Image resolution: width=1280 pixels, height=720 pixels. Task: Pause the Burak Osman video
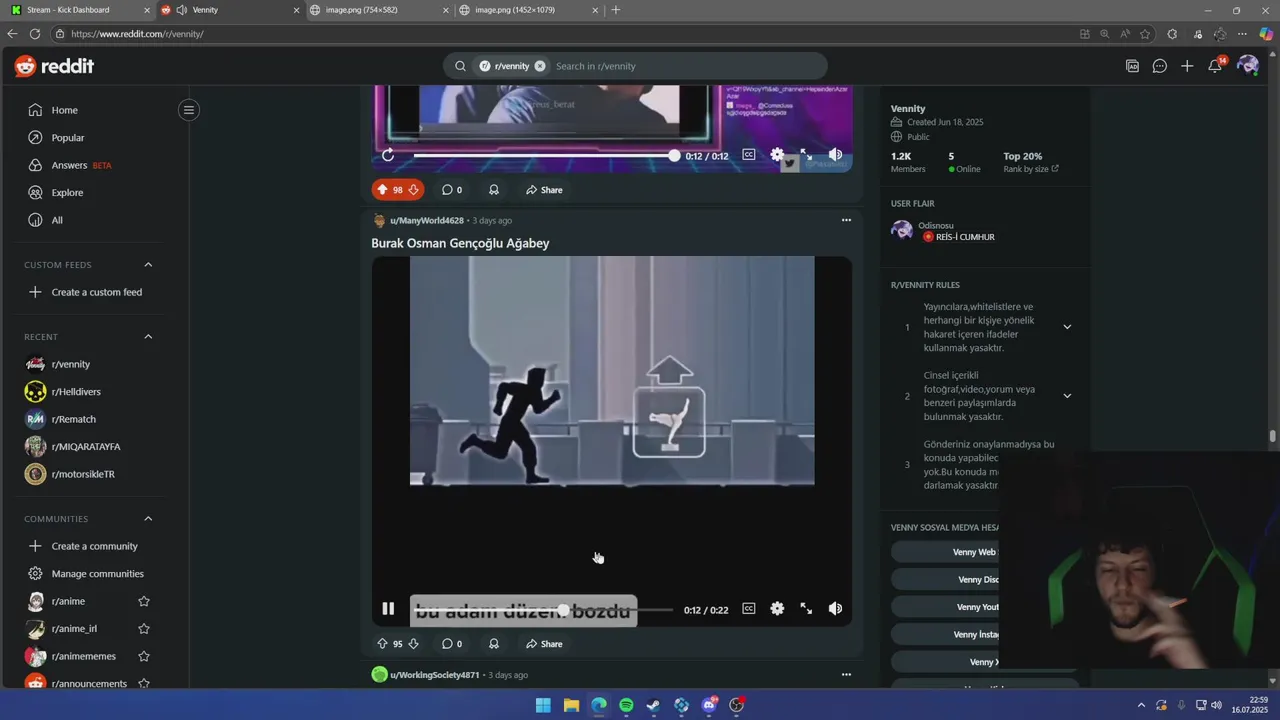[388, 609]
